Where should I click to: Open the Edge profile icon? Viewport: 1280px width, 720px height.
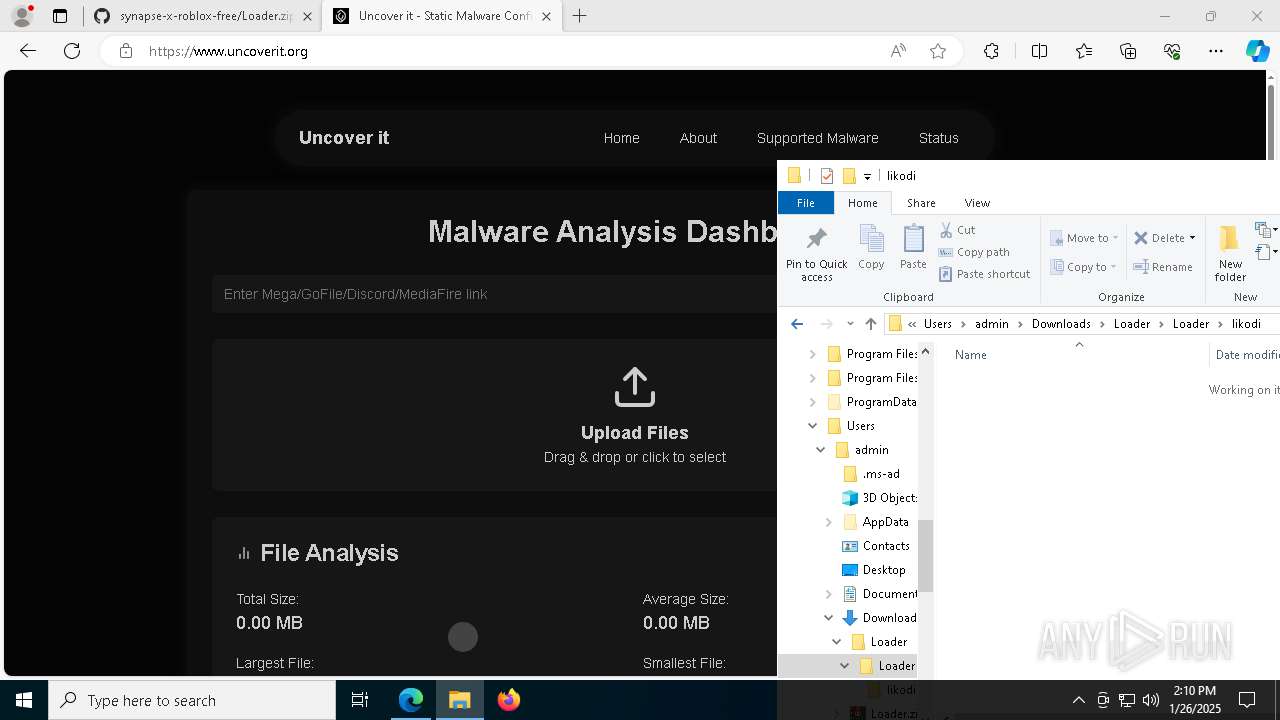click(x=21, y=16)
